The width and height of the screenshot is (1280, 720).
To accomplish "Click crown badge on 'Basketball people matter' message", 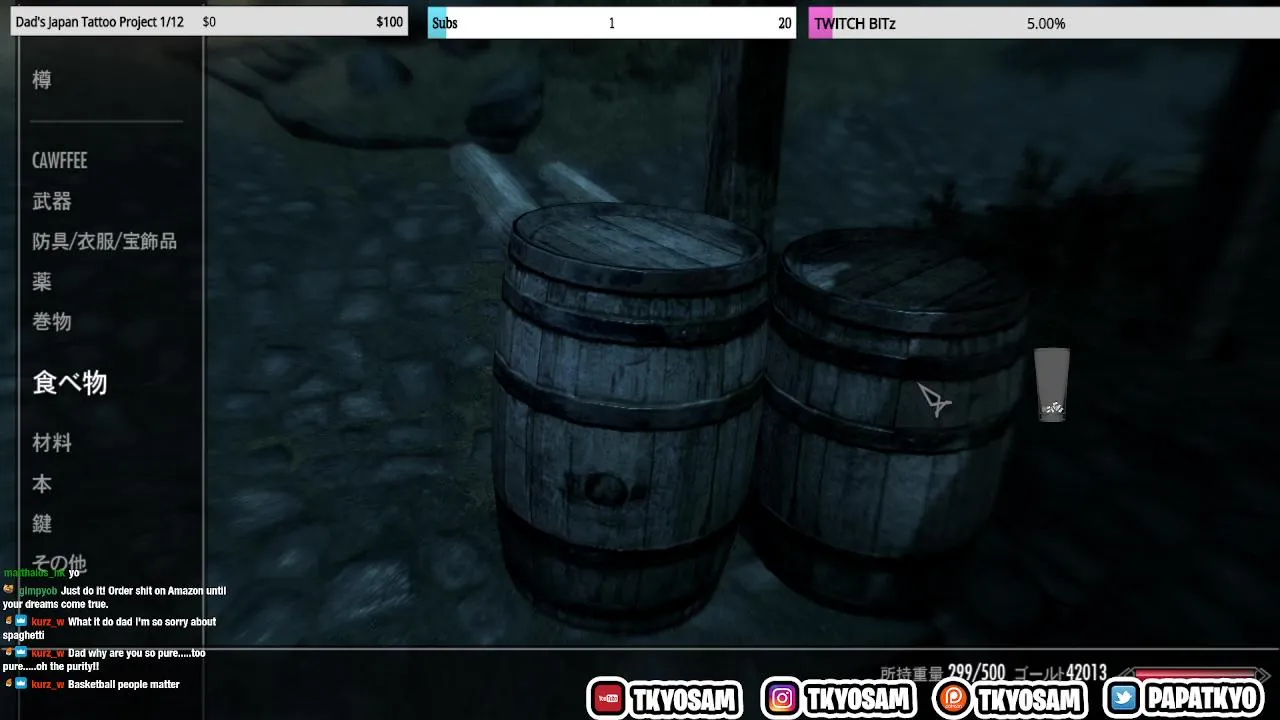I will point(21,684).
